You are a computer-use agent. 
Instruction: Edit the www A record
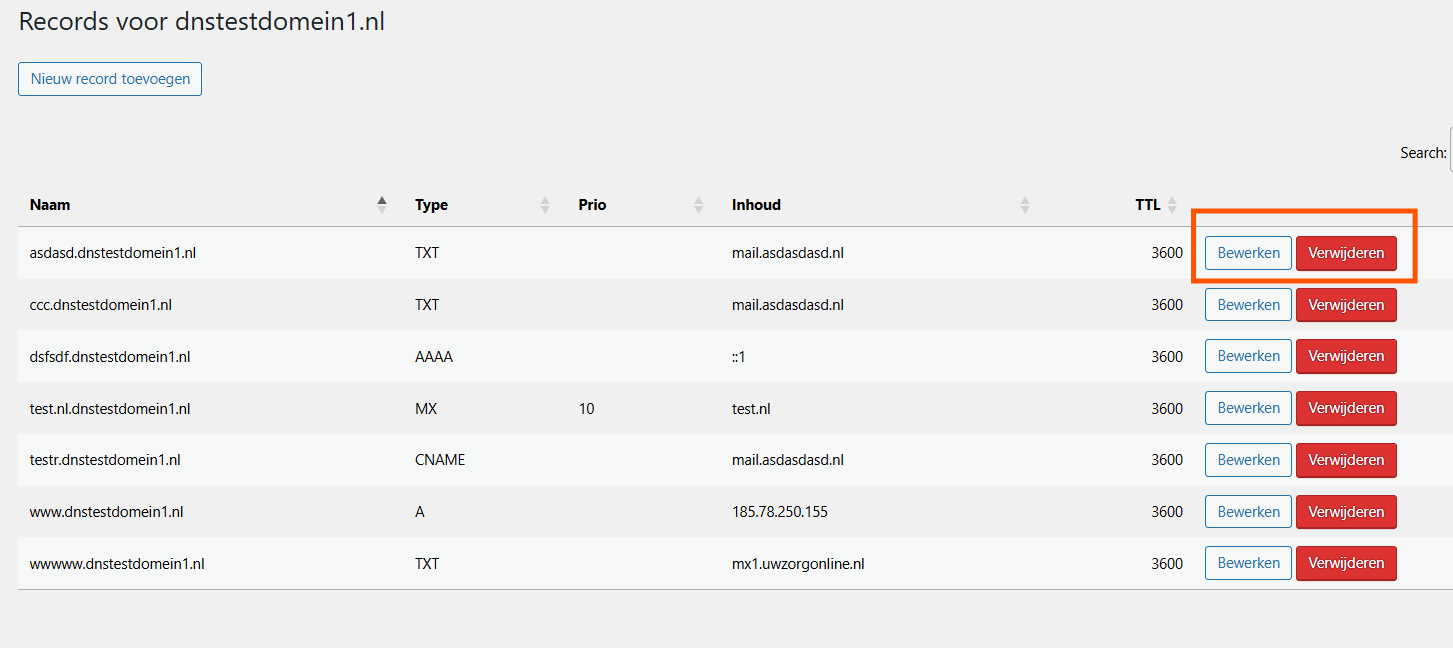1248,512
